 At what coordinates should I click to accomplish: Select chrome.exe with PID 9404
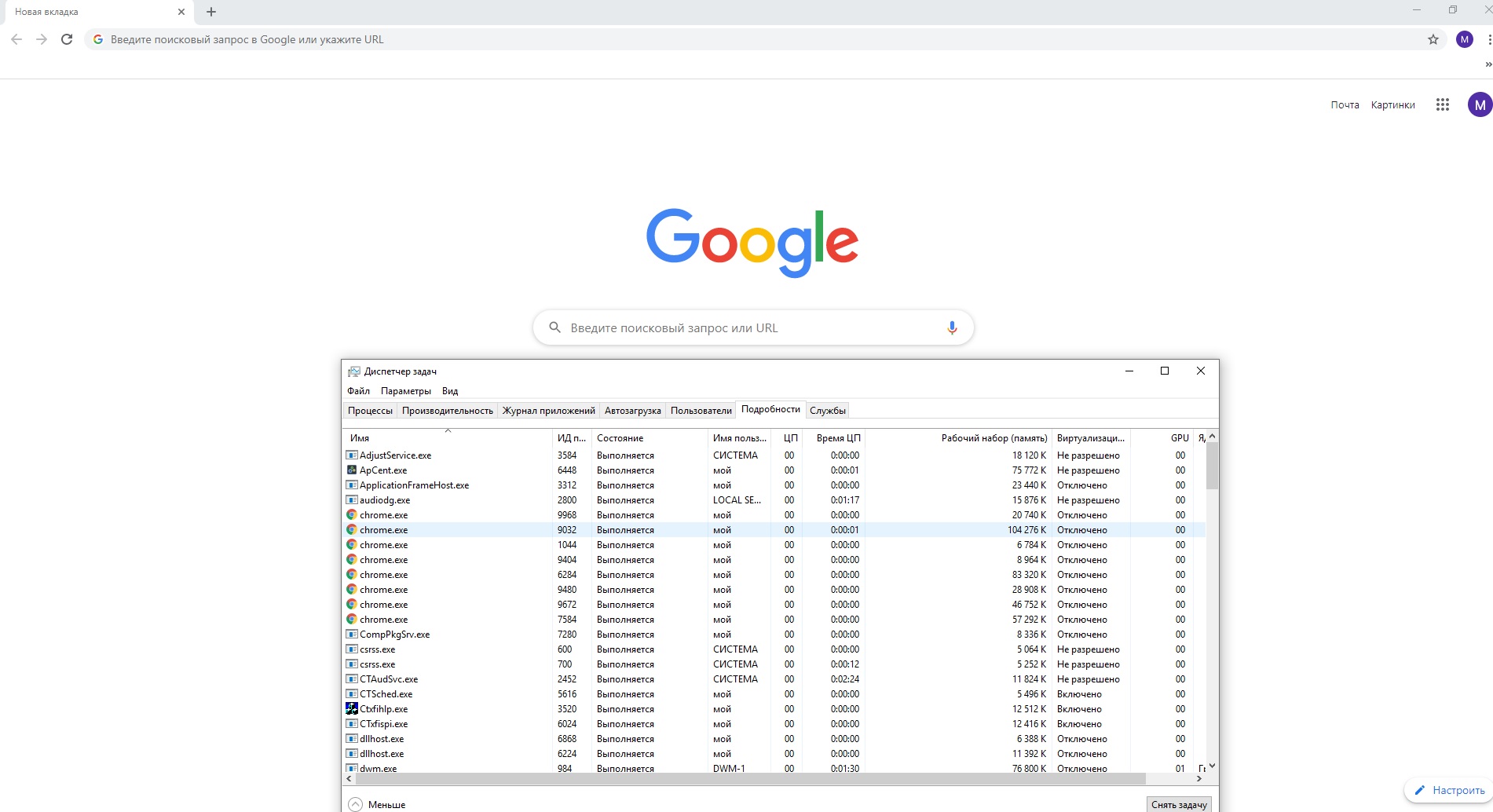pyautogui.click(x=774, y=560)
